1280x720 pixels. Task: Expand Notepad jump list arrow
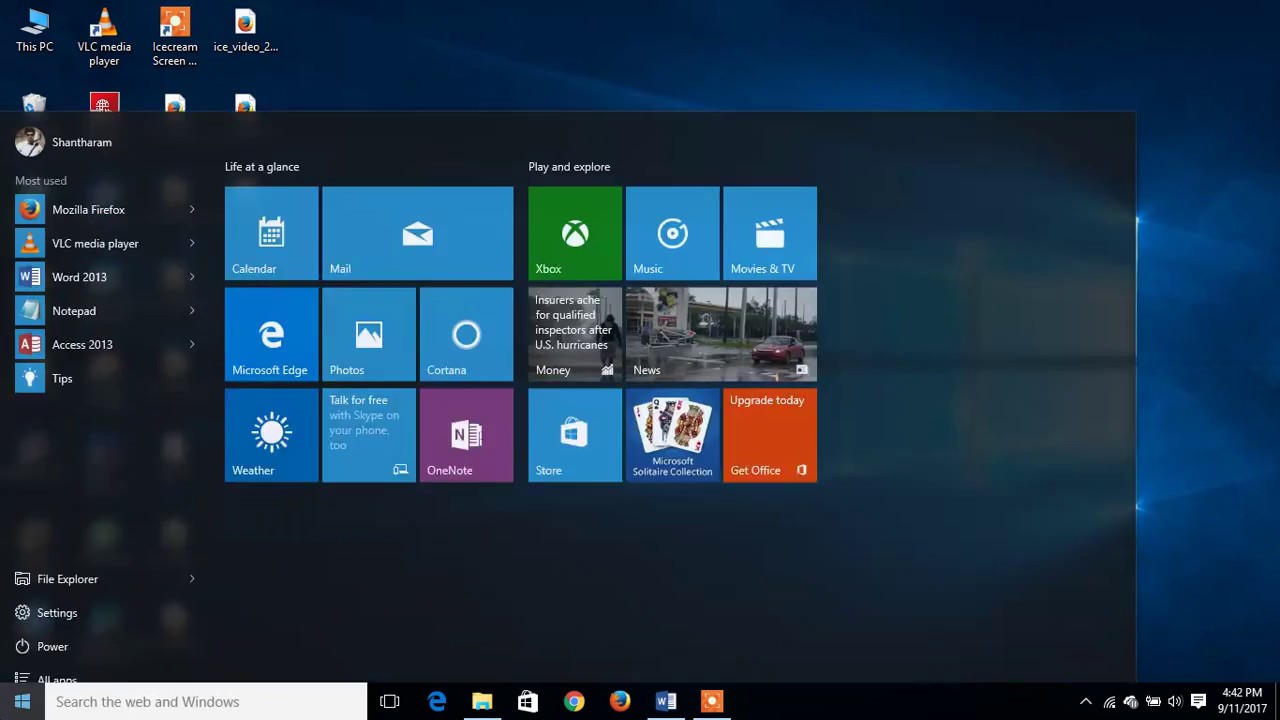click(x=192, y=311)
